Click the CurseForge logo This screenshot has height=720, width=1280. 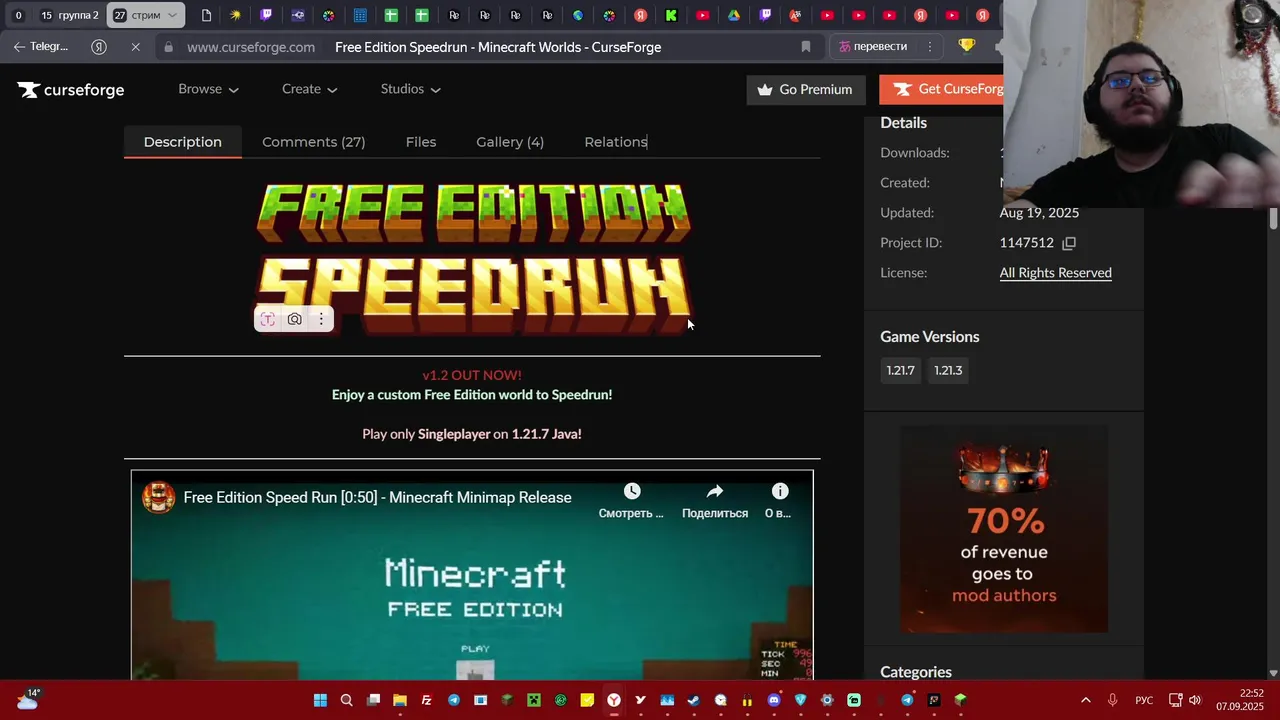[71, 90]
